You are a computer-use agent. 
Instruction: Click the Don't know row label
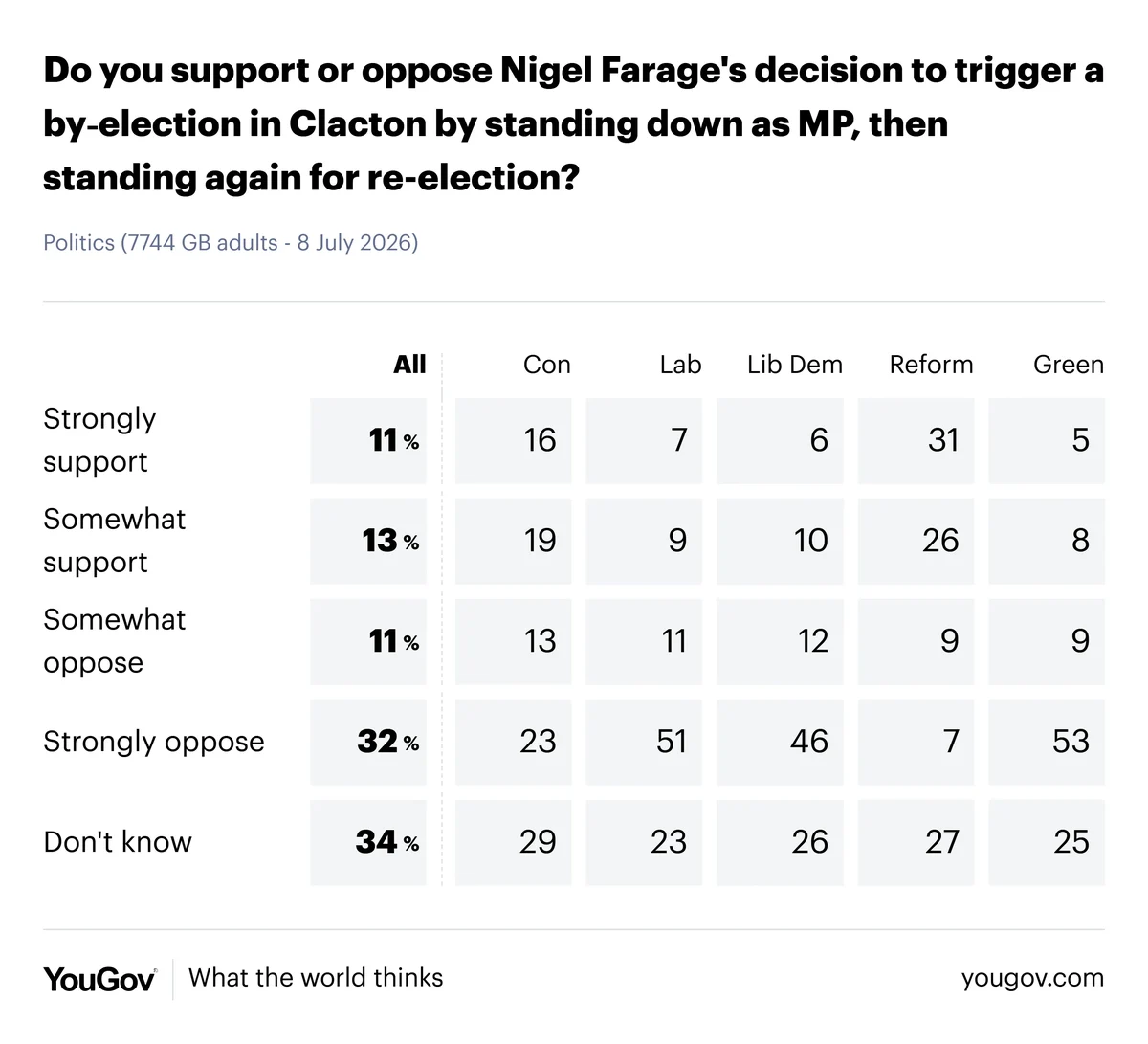click(x=118, y=842)
